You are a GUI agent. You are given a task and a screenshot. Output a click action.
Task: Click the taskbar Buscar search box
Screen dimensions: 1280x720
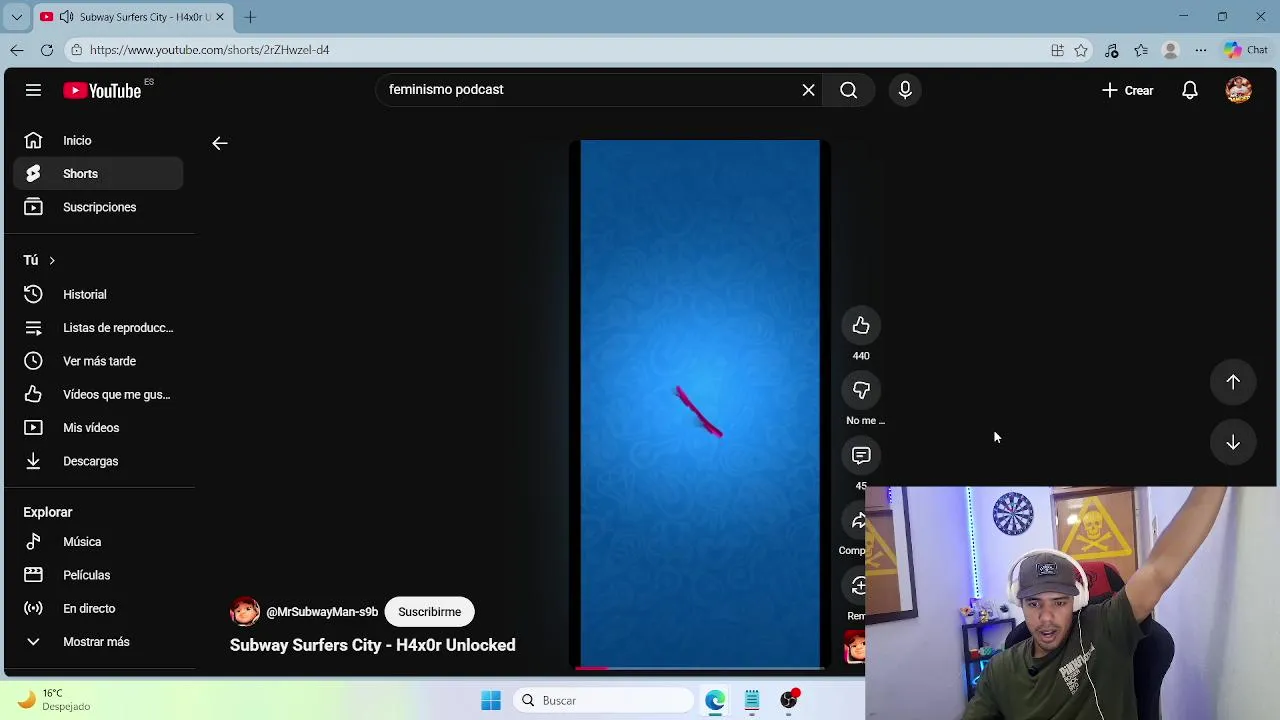pos(604,701)
